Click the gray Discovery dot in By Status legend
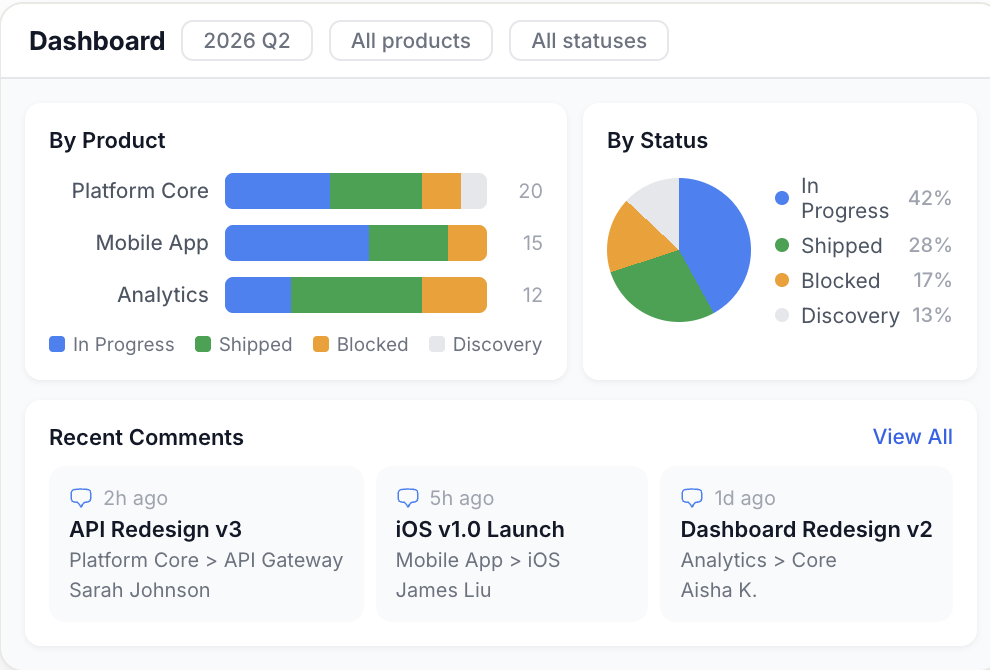Image resolution: width=990 pixels, height=670 pixels. (780, 316)
